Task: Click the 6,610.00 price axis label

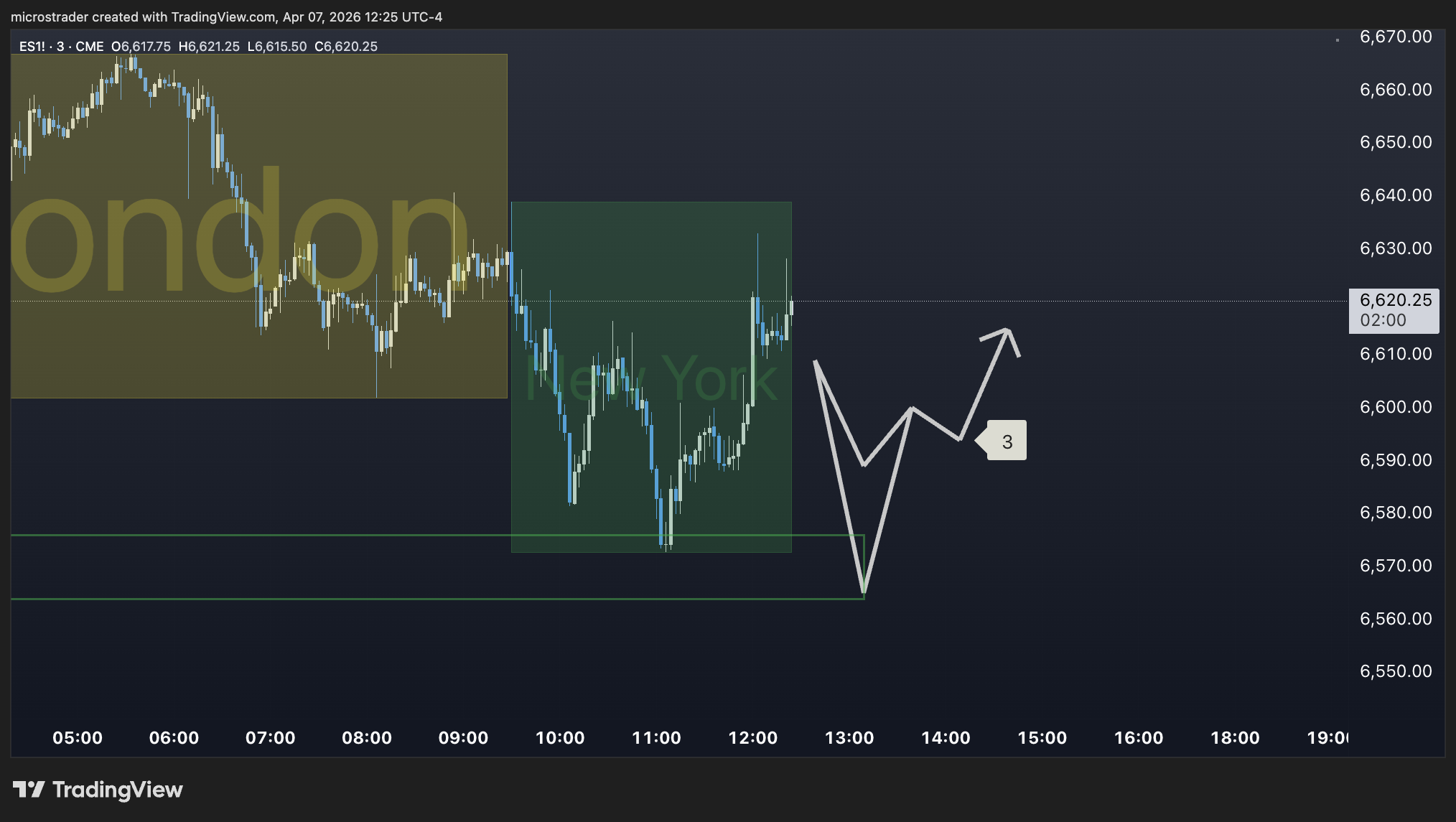Action: click(x=1396, y=354)
